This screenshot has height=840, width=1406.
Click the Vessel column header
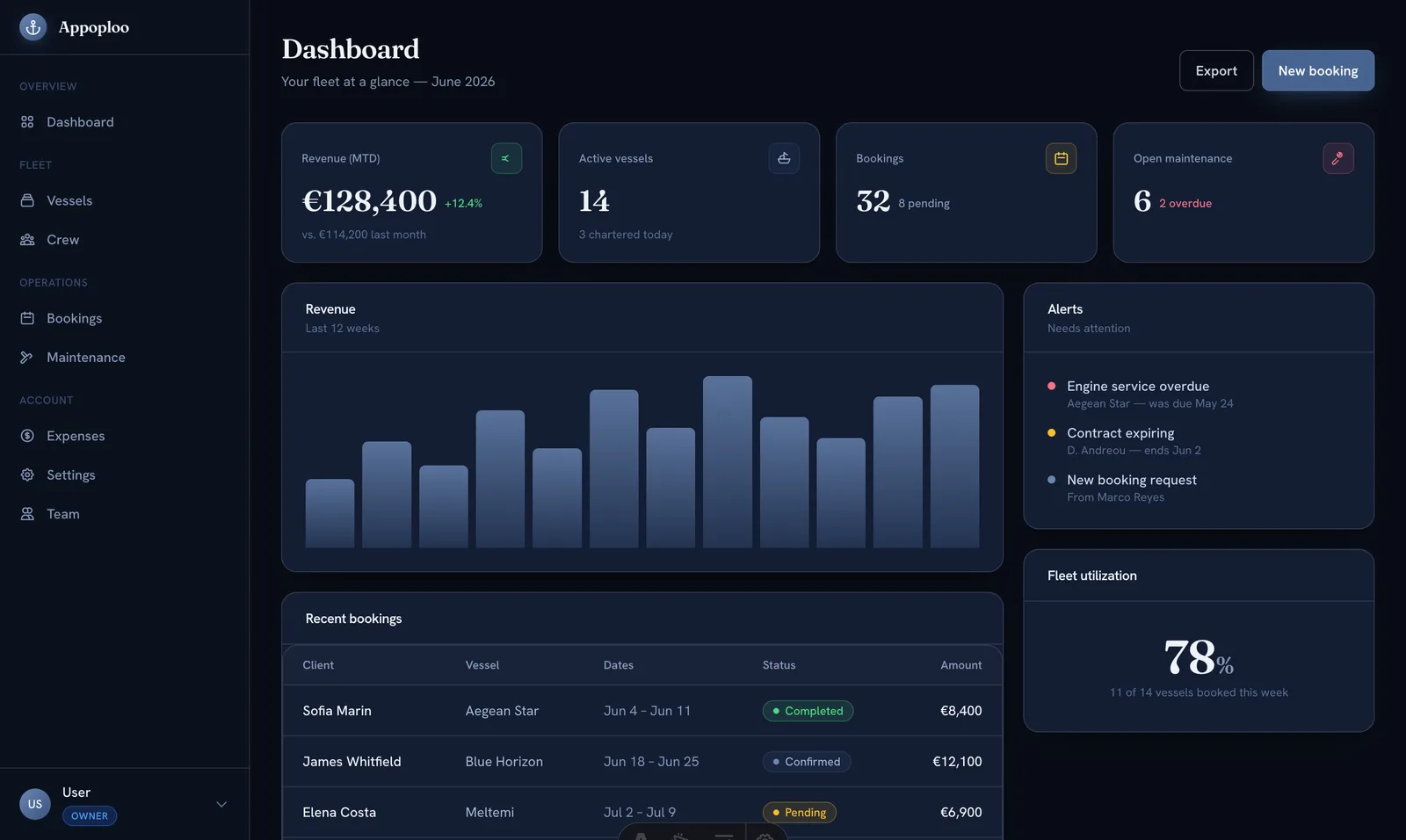[482, 665]
